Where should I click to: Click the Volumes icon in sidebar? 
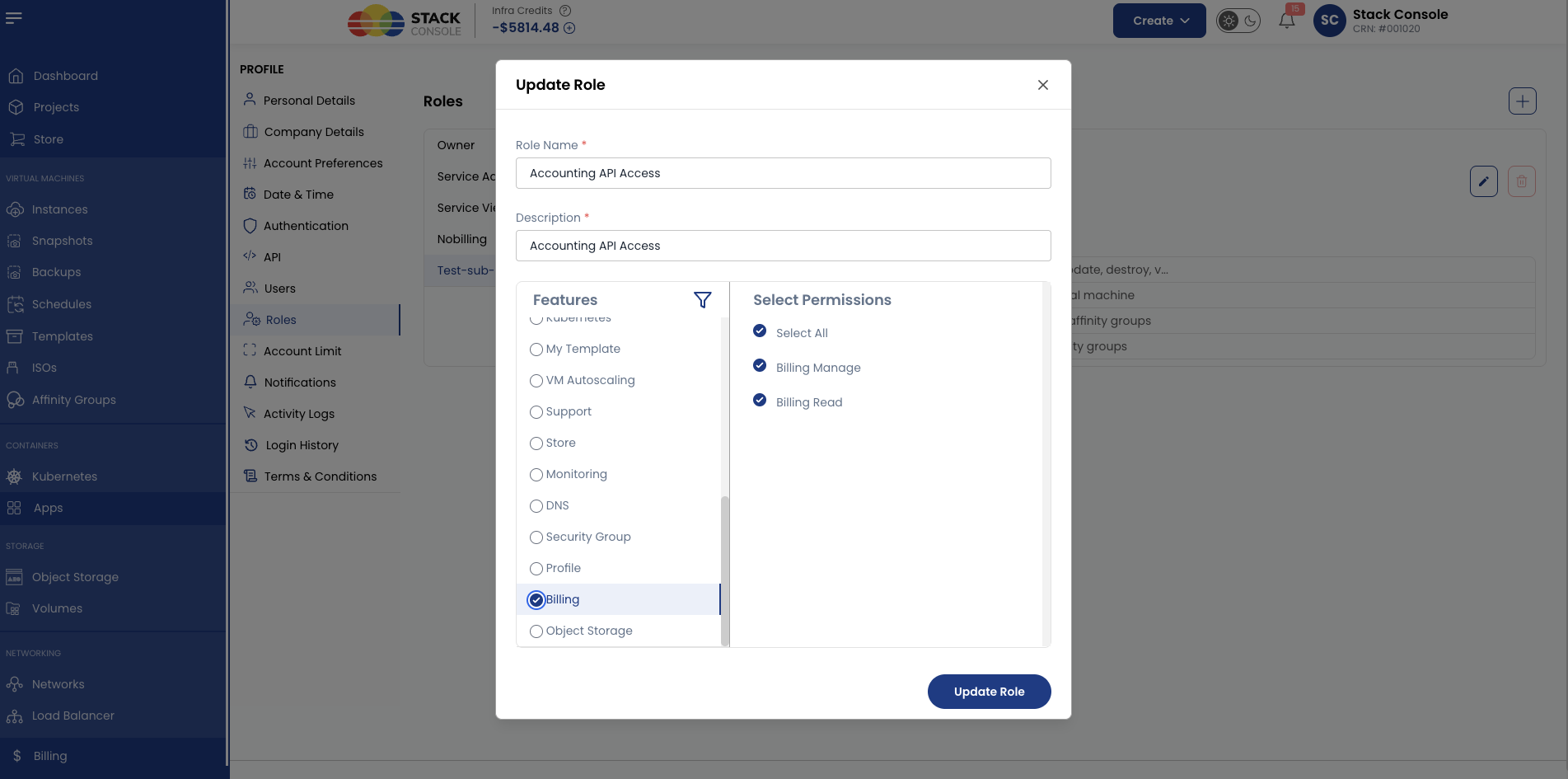(14, 608)
